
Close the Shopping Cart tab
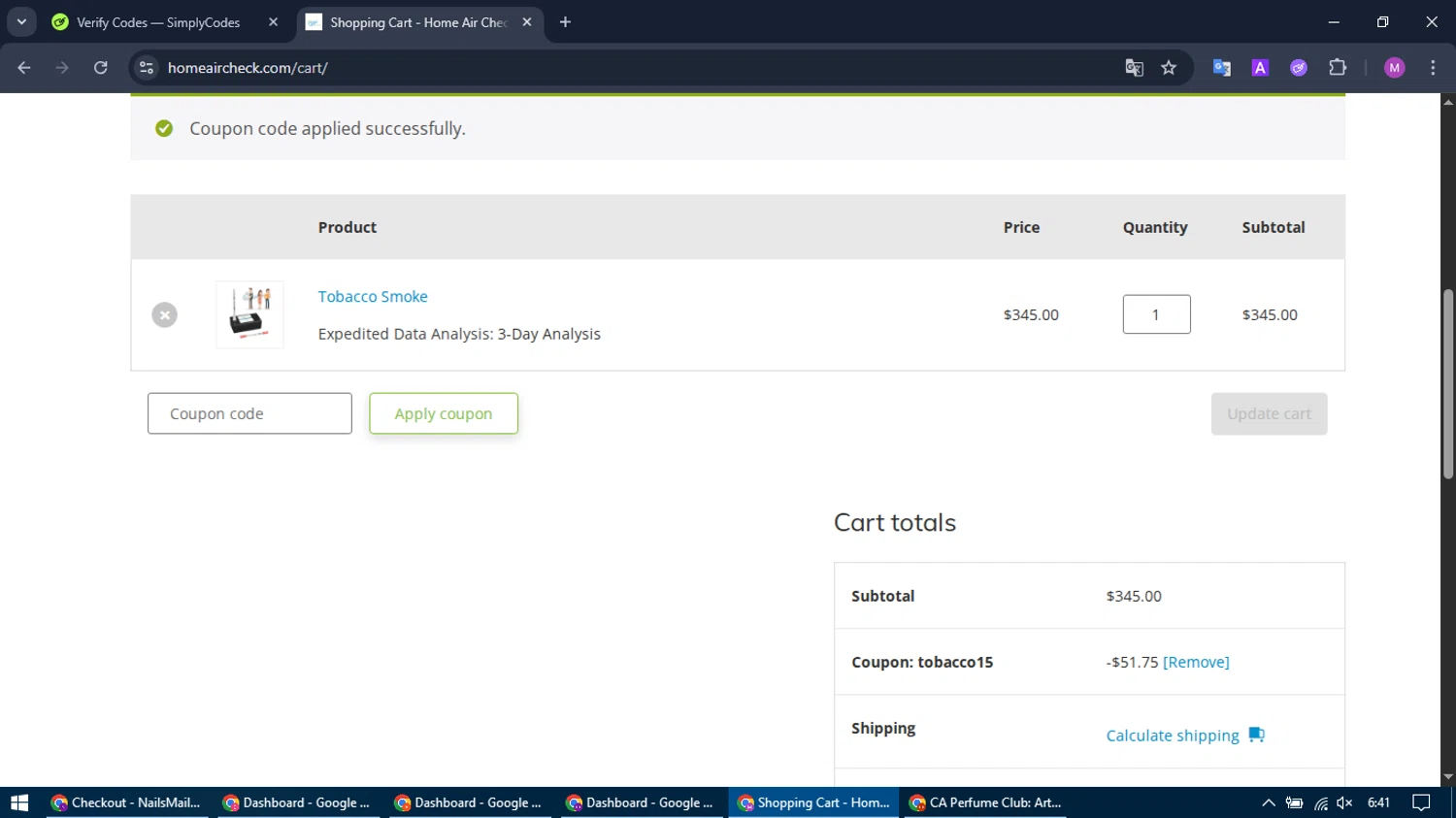pos(527,22)
